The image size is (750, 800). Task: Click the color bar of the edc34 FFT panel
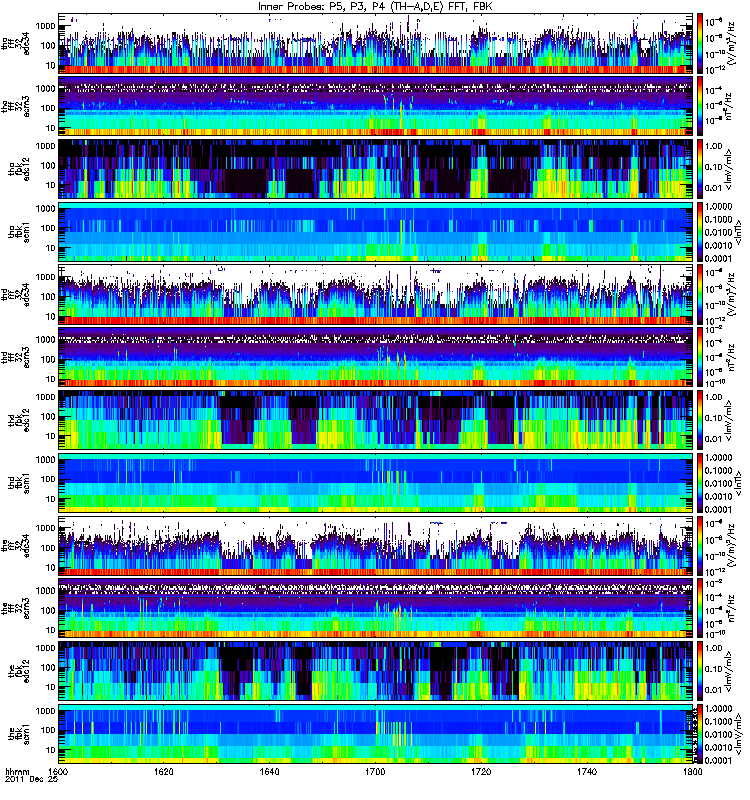tap(700, 545)
